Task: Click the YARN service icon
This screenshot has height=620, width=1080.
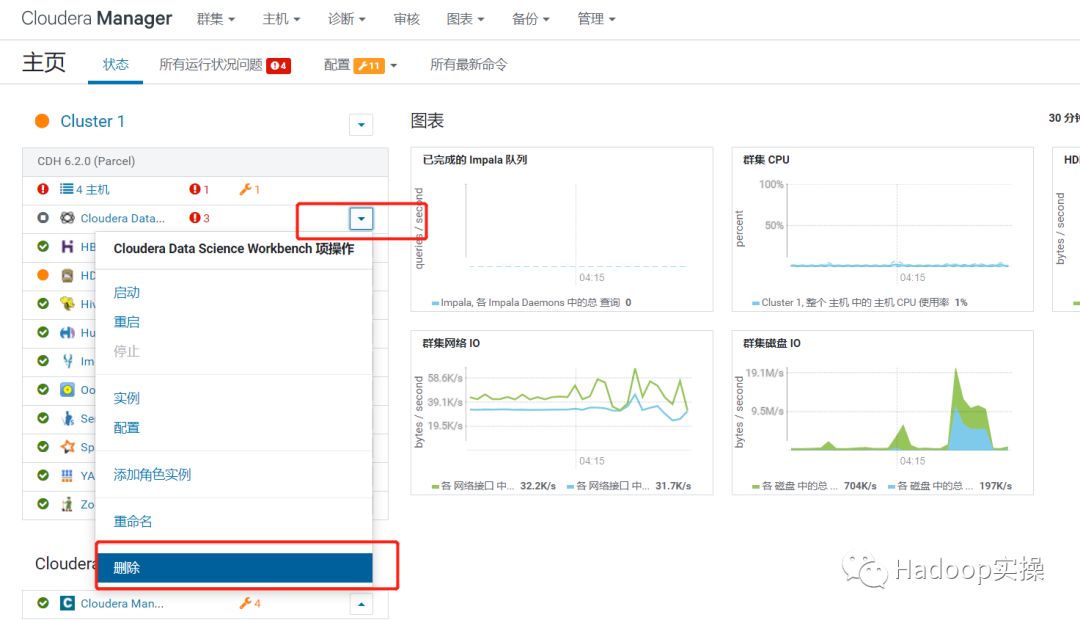Action: click(x=67, y=475)
